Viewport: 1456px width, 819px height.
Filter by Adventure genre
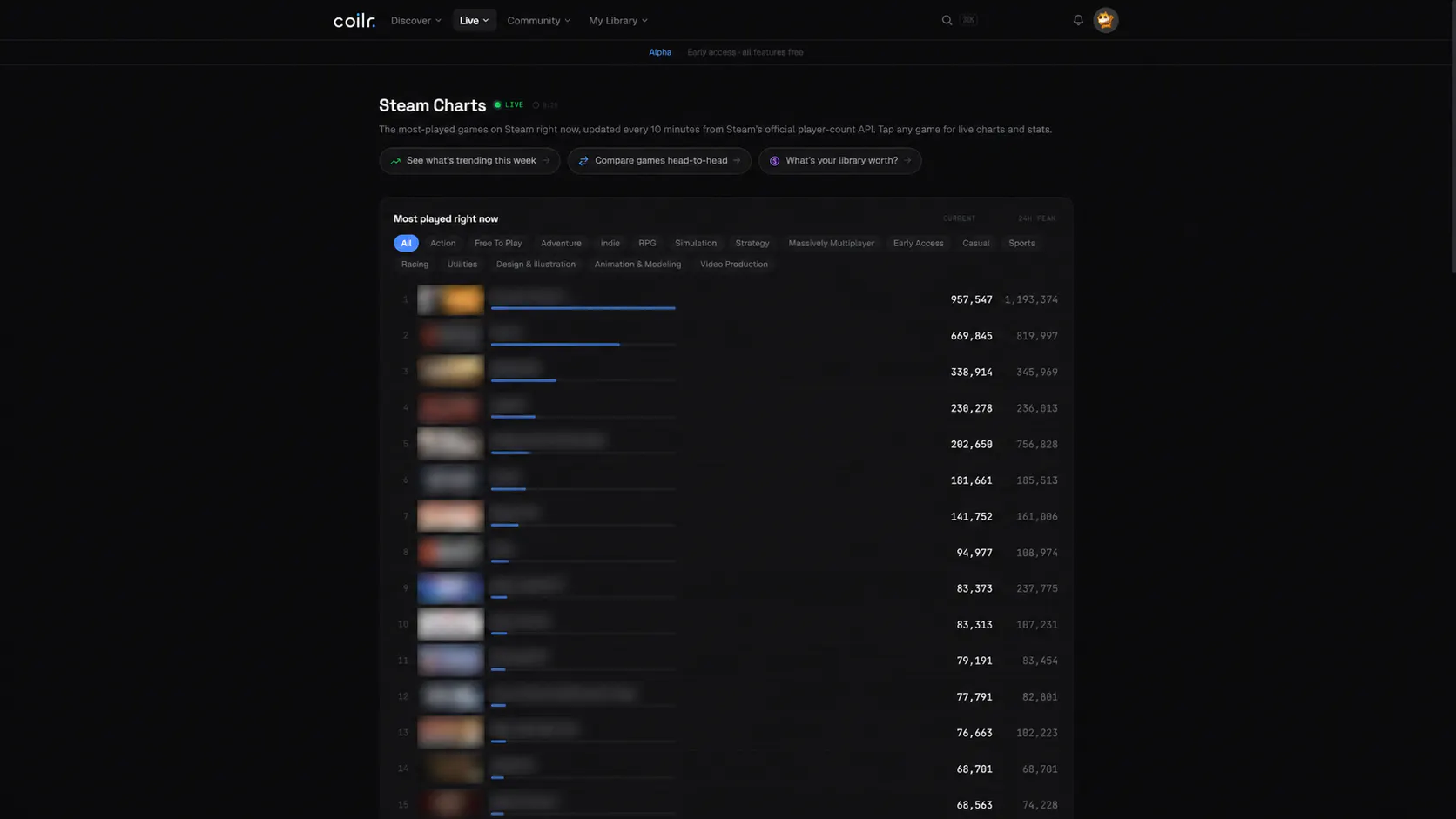coord(561,243)
